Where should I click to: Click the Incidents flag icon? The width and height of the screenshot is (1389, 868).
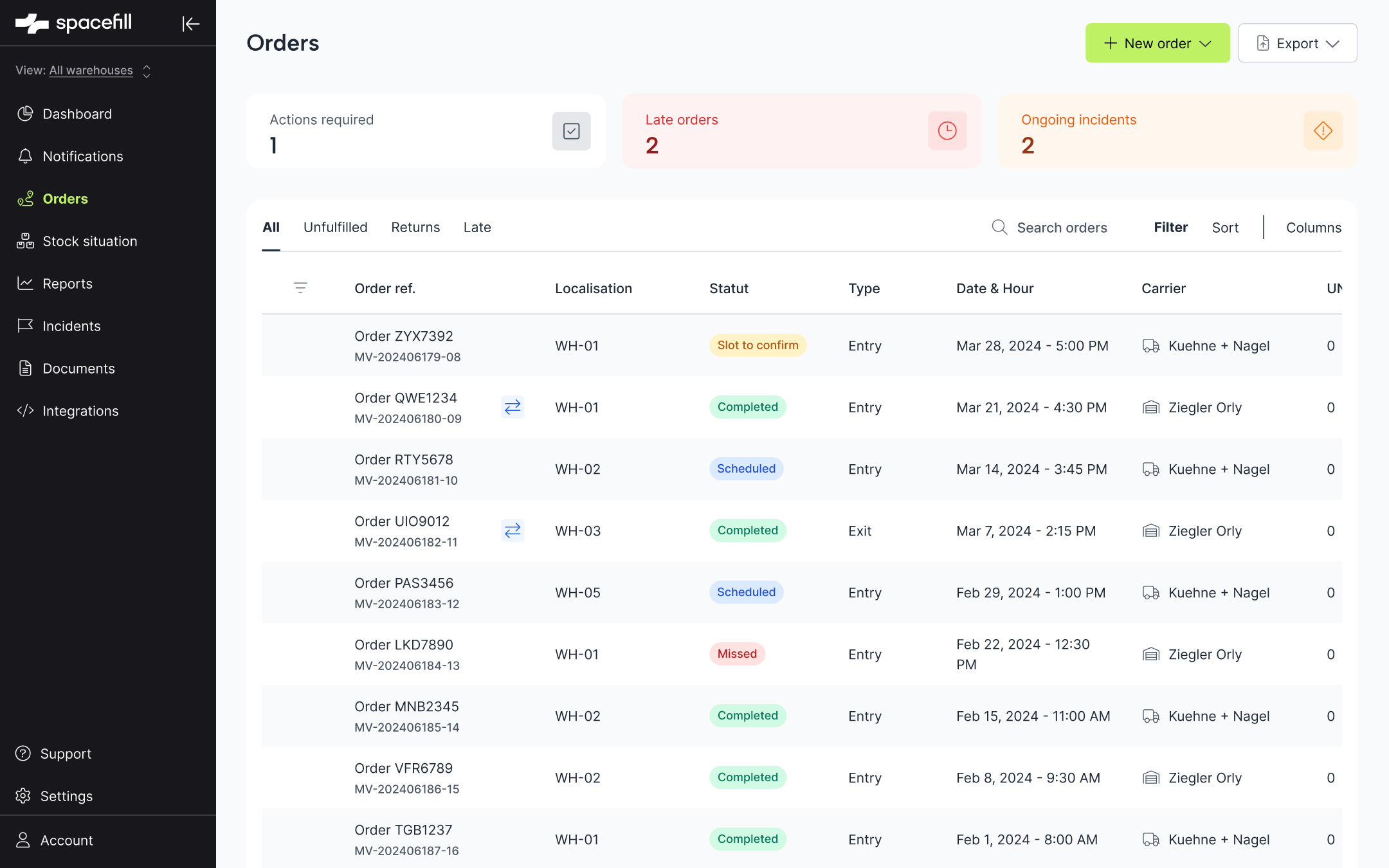coord(25,326)
